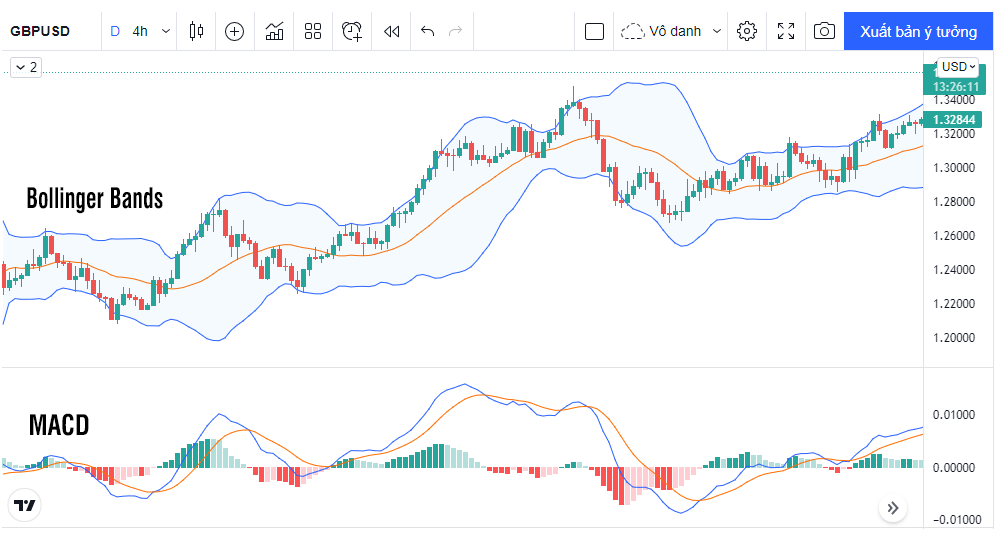Open the USD currency dropdown
Image resolution: width=997 pixels, height=542 pixels.
(958, 67)
